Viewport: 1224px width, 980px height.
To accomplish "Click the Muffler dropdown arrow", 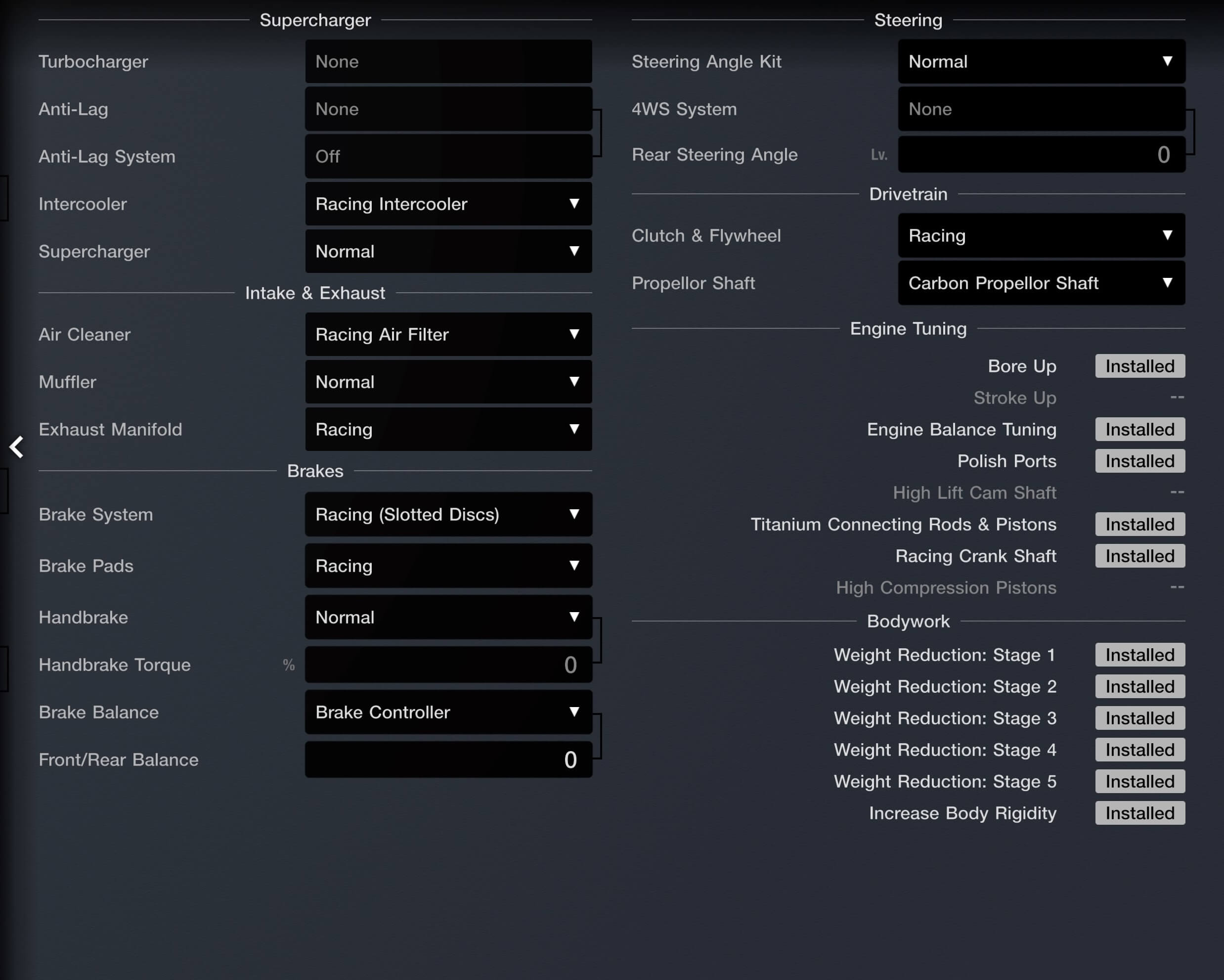I will [574, 382].
